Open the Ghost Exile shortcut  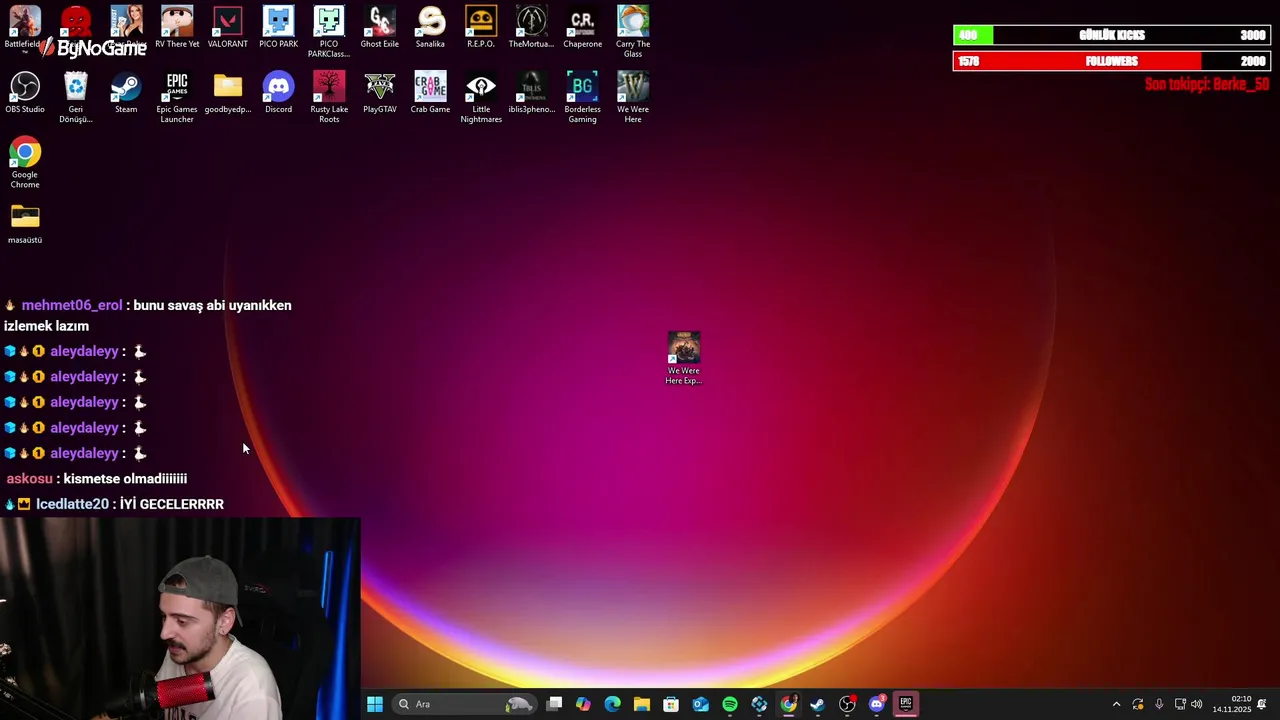(379, 27)
